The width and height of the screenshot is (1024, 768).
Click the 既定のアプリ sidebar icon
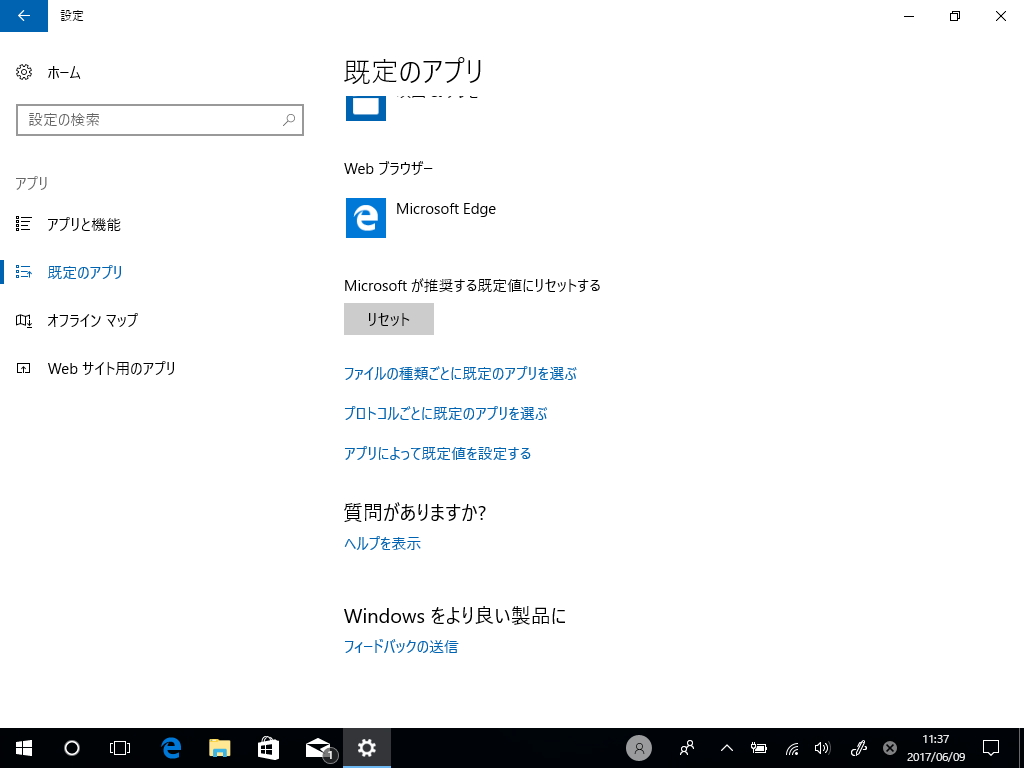[x=24, y=272]
